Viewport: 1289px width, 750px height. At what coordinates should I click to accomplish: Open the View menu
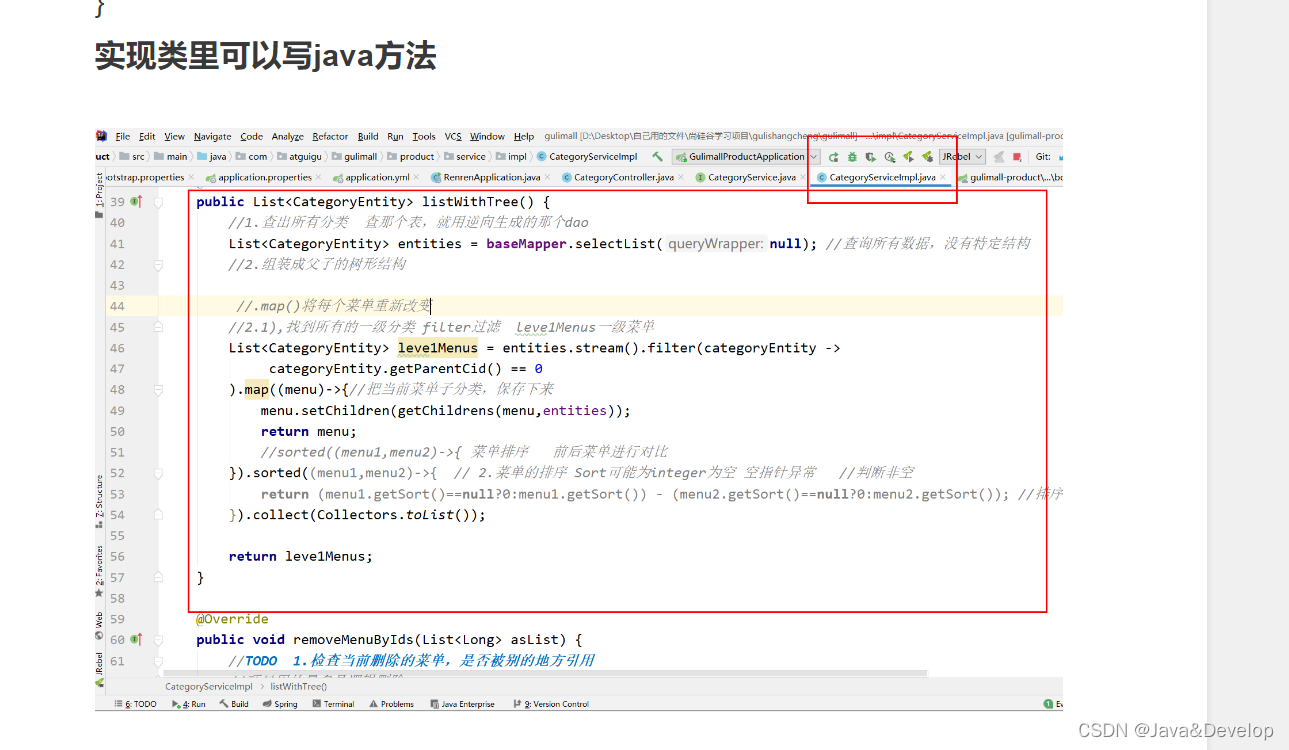(174, 136)
